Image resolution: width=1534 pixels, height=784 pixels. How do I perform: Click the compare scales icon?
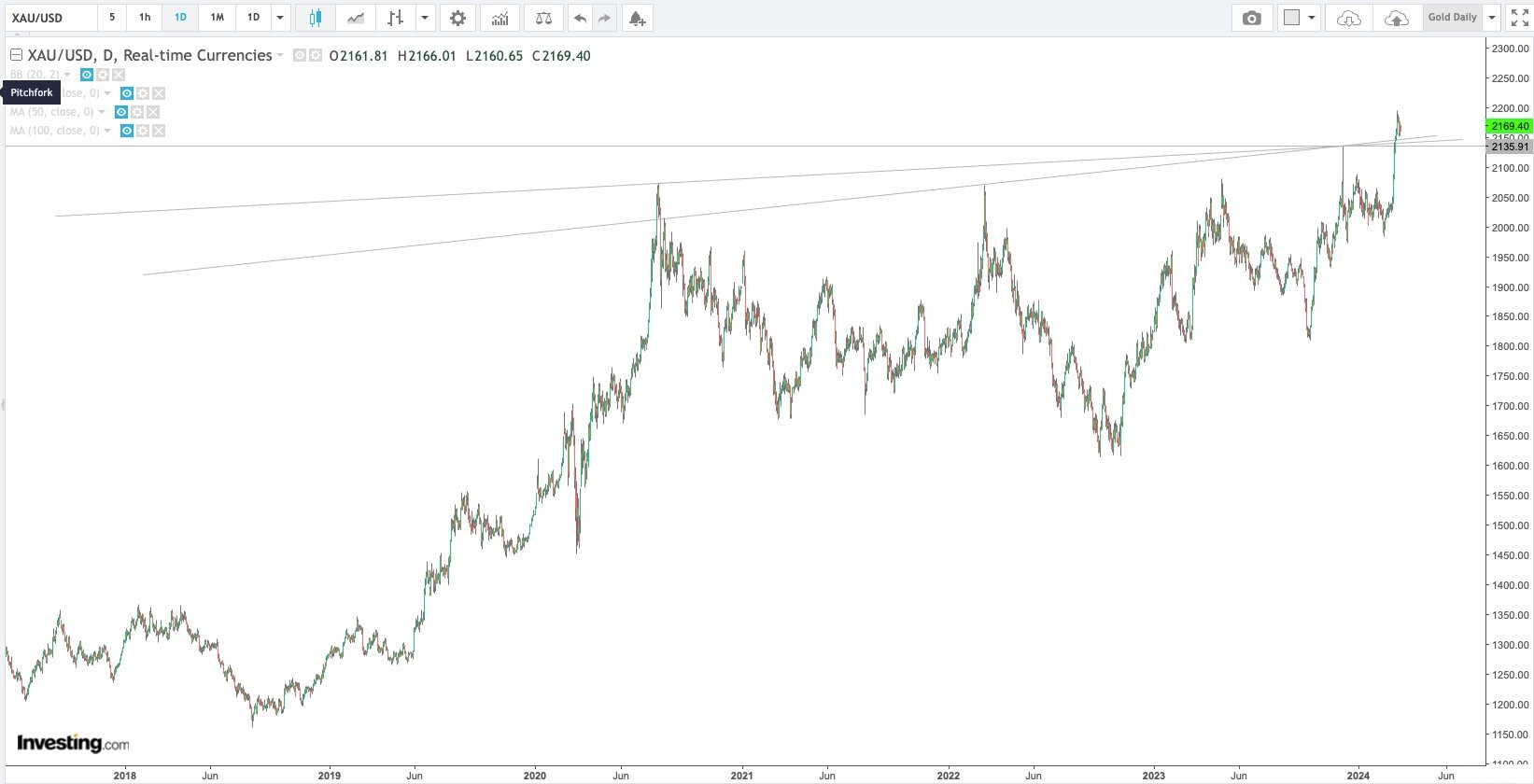[x=543, y=18]
